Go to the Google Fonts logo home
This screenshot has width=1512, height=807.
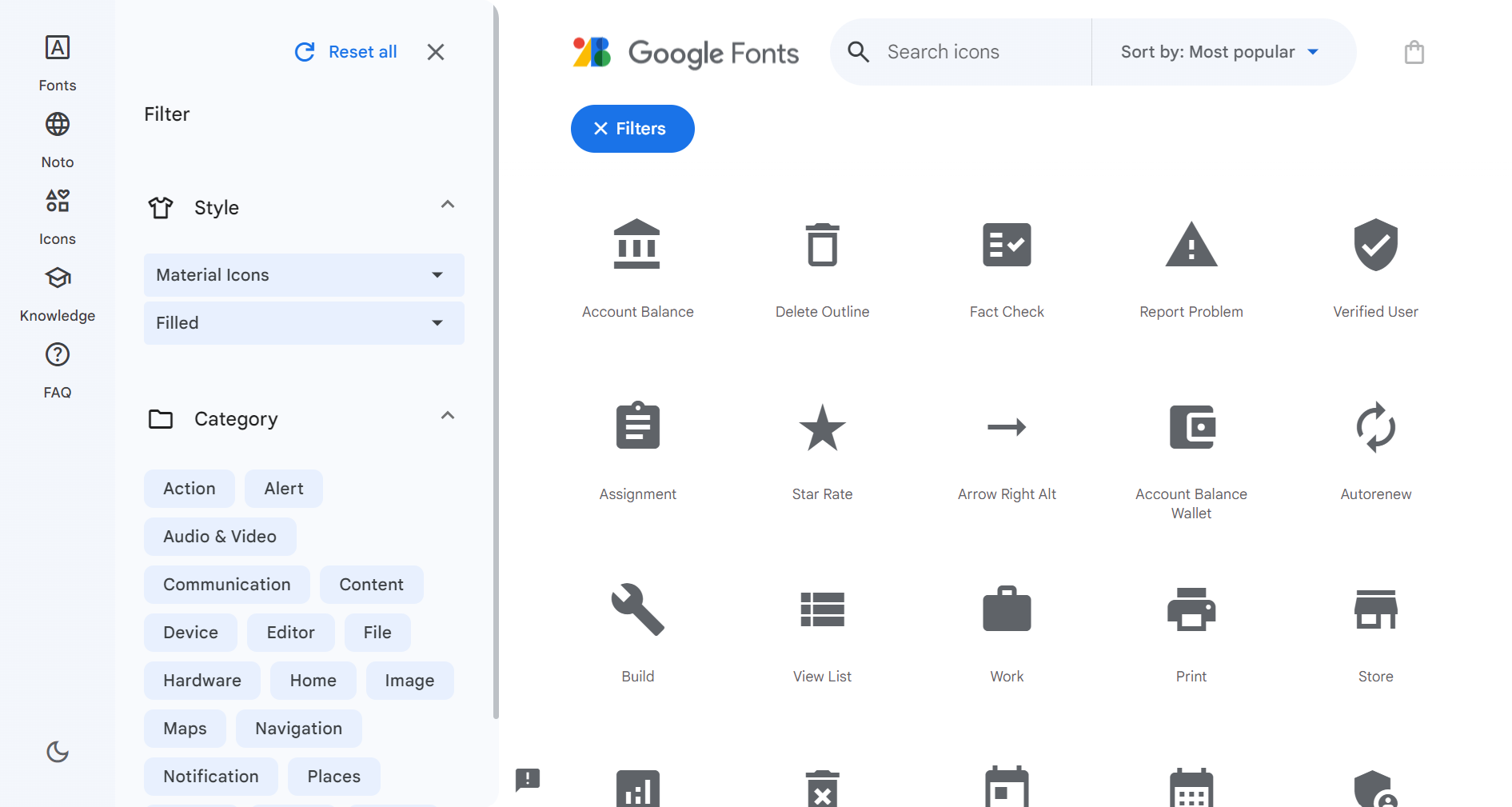pyautogui.click(x=686, y=52)
